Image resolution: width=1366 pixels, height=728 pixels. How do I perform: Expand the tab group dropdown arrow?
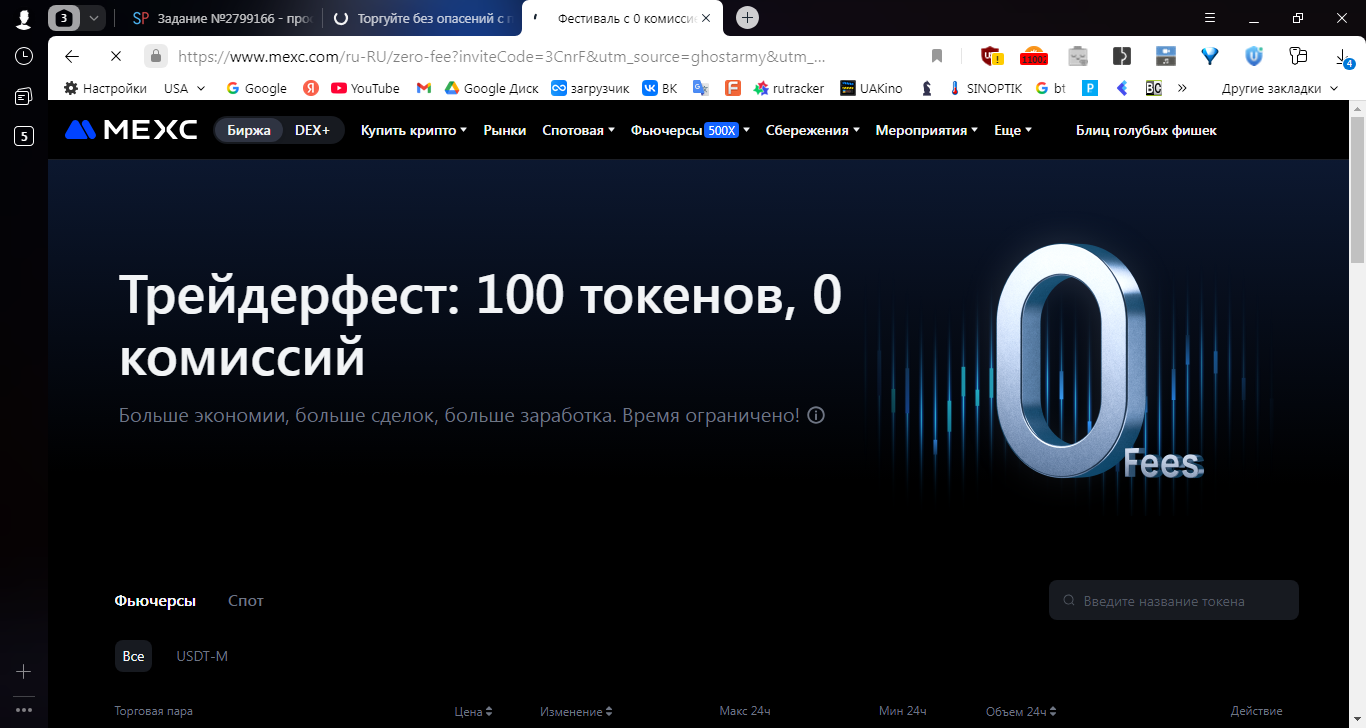click(x=94, y=18)
